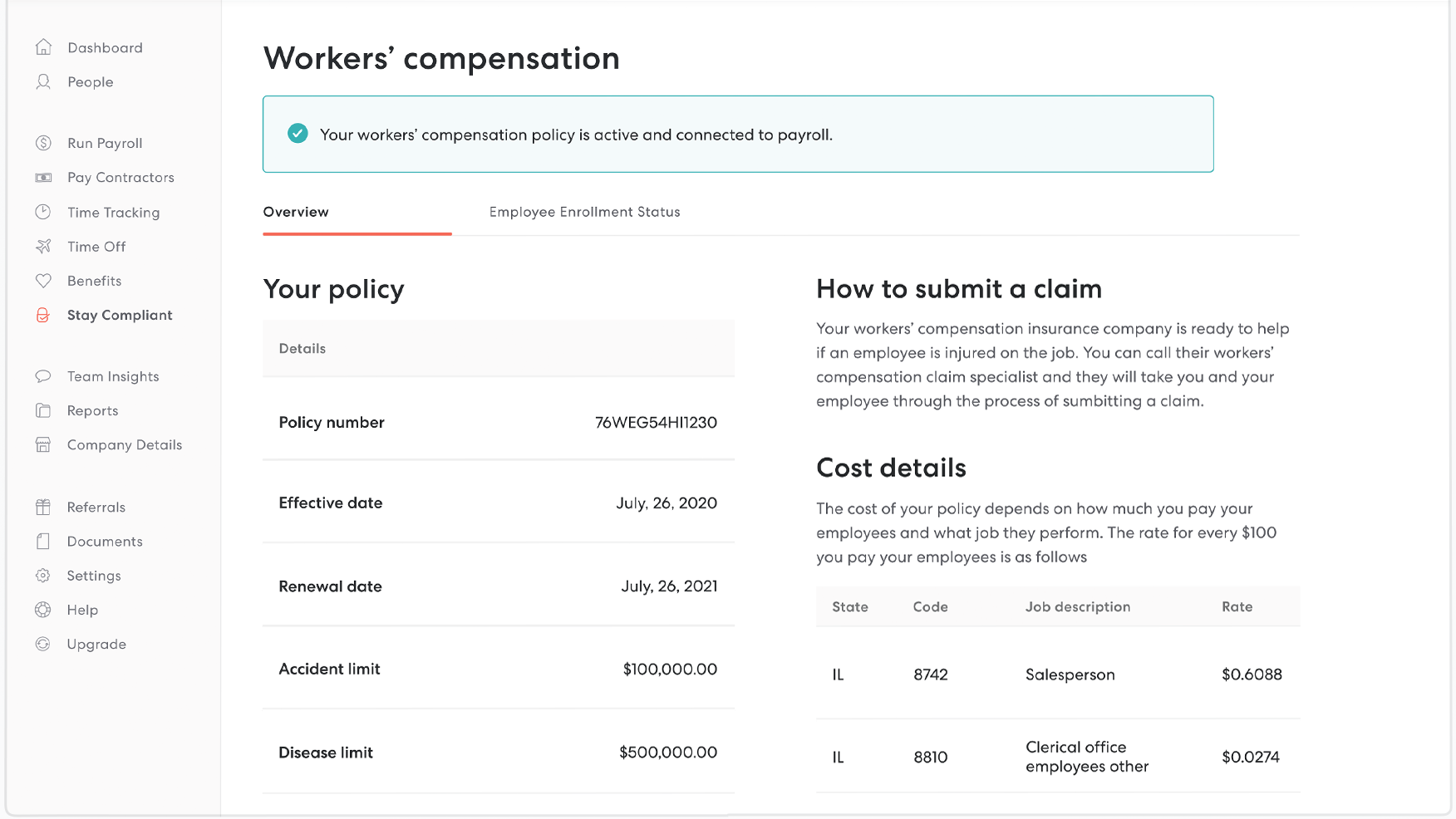Open Benefits using the heart icon
Screen dimensions: 1456x819
(45, 281)
